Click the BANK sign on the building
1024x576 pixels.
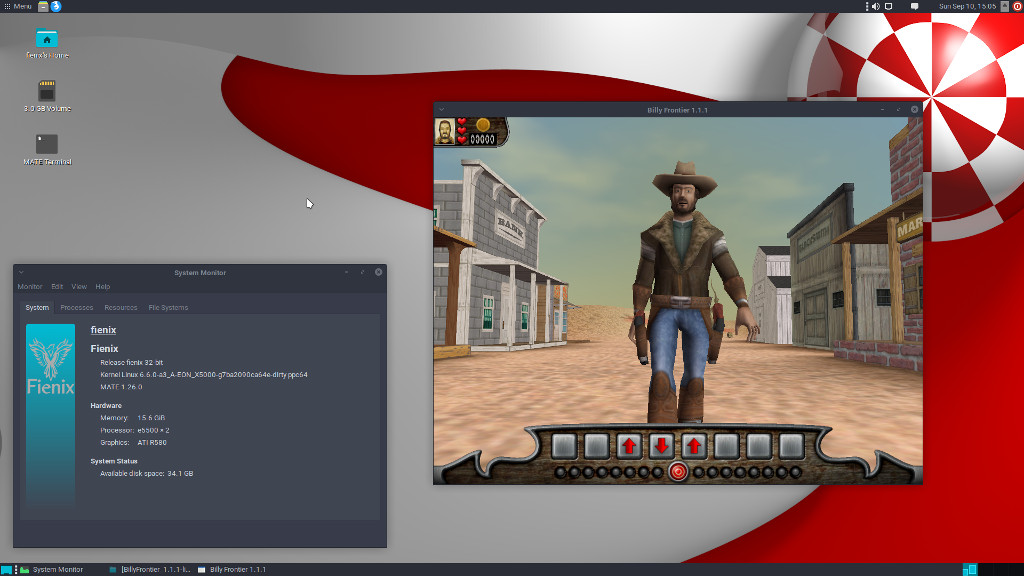coord(511,228)
